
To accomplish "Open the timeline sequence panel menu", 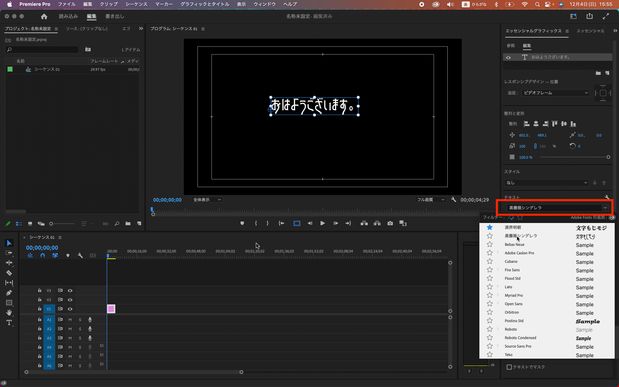I will coord(60,237).
